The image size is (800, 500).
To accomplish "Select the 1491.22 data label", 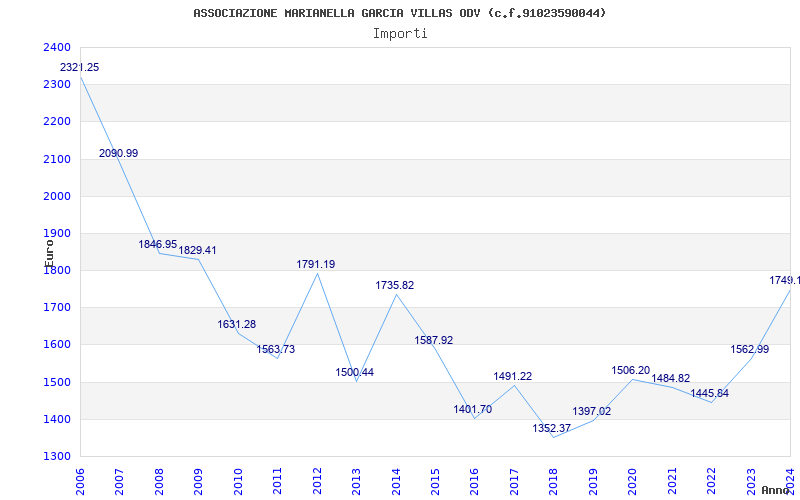I will point(513,377).
